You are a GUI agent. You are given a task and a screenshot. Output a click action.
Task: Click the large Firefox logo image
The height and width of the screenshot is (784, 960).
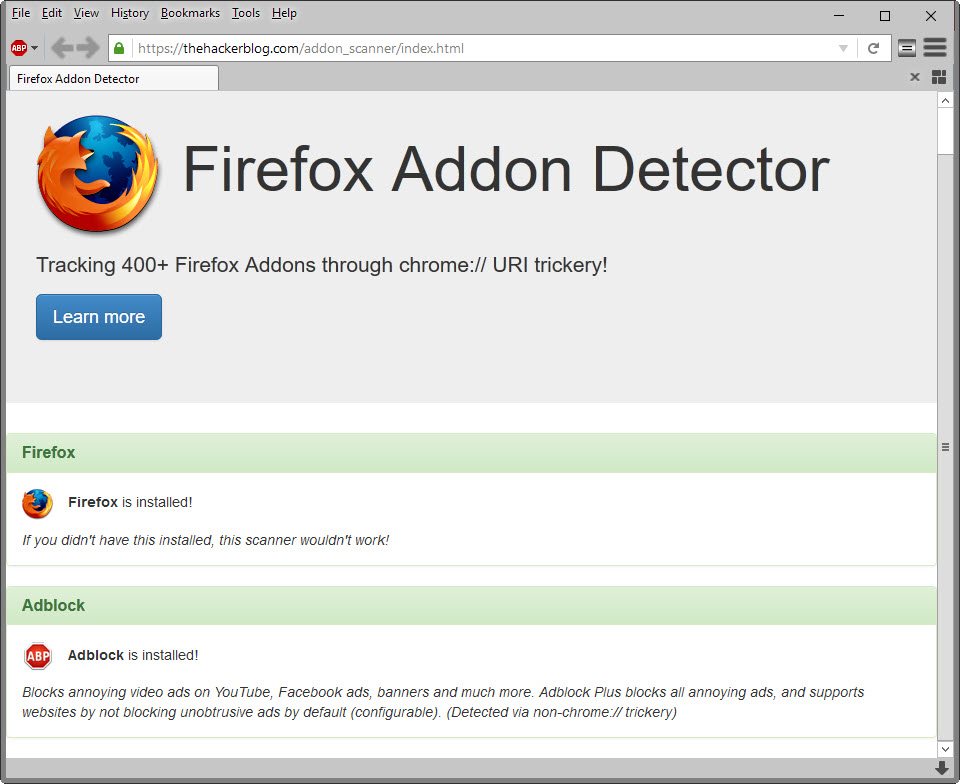[97, 174]
